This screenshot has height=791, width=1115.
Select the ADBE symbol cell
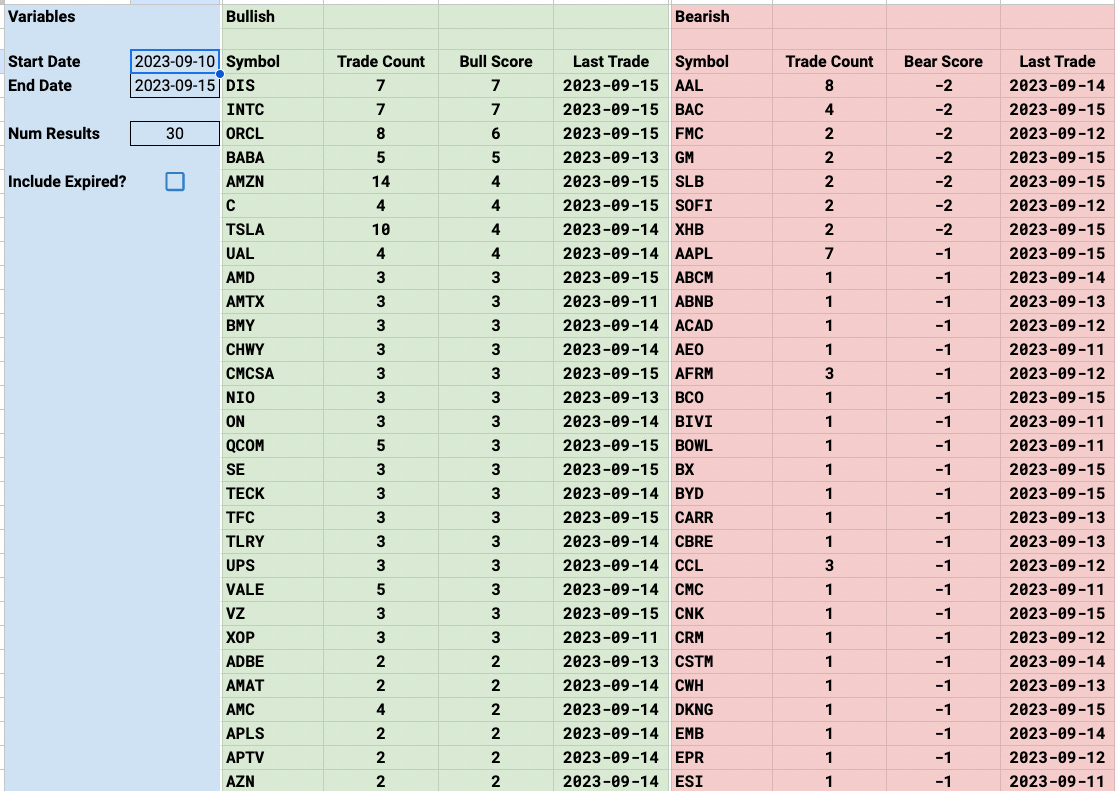(272, 662)
